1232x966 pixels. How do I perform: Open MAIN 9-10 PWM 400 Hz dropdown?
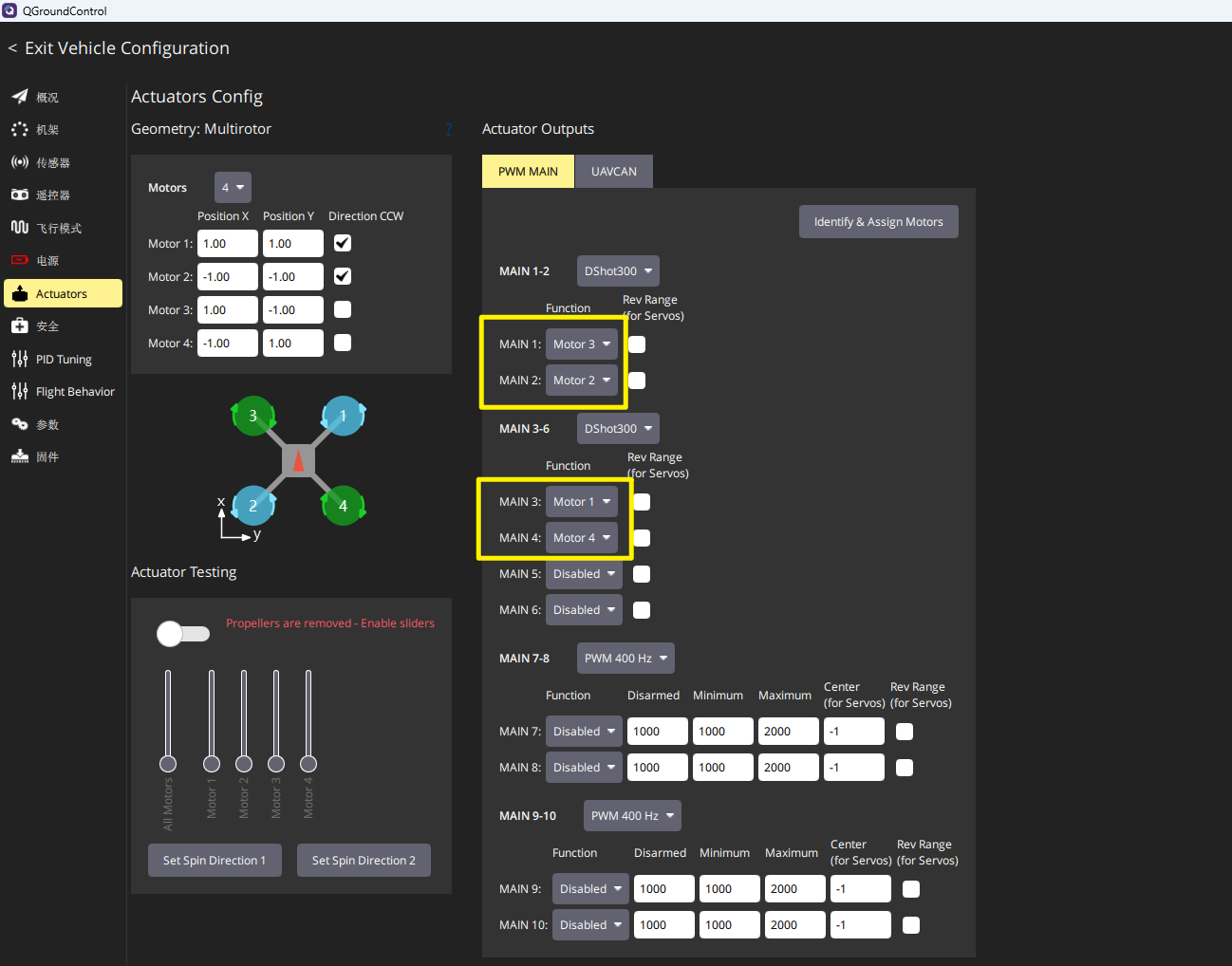coord(632,816)
